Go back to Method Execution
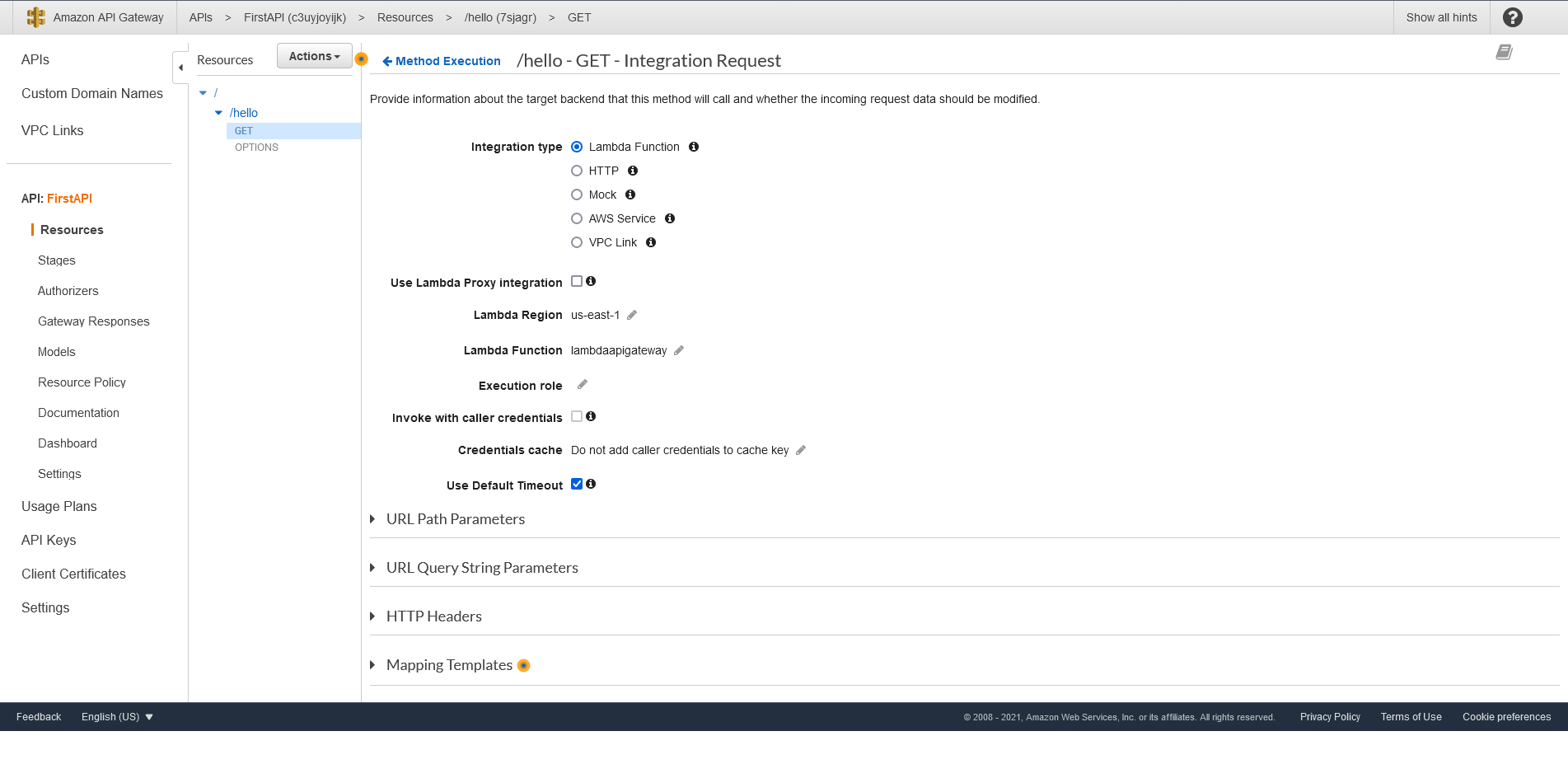Image resolution: width=1568 pixels, height=764 pixels. pos(442,61)
